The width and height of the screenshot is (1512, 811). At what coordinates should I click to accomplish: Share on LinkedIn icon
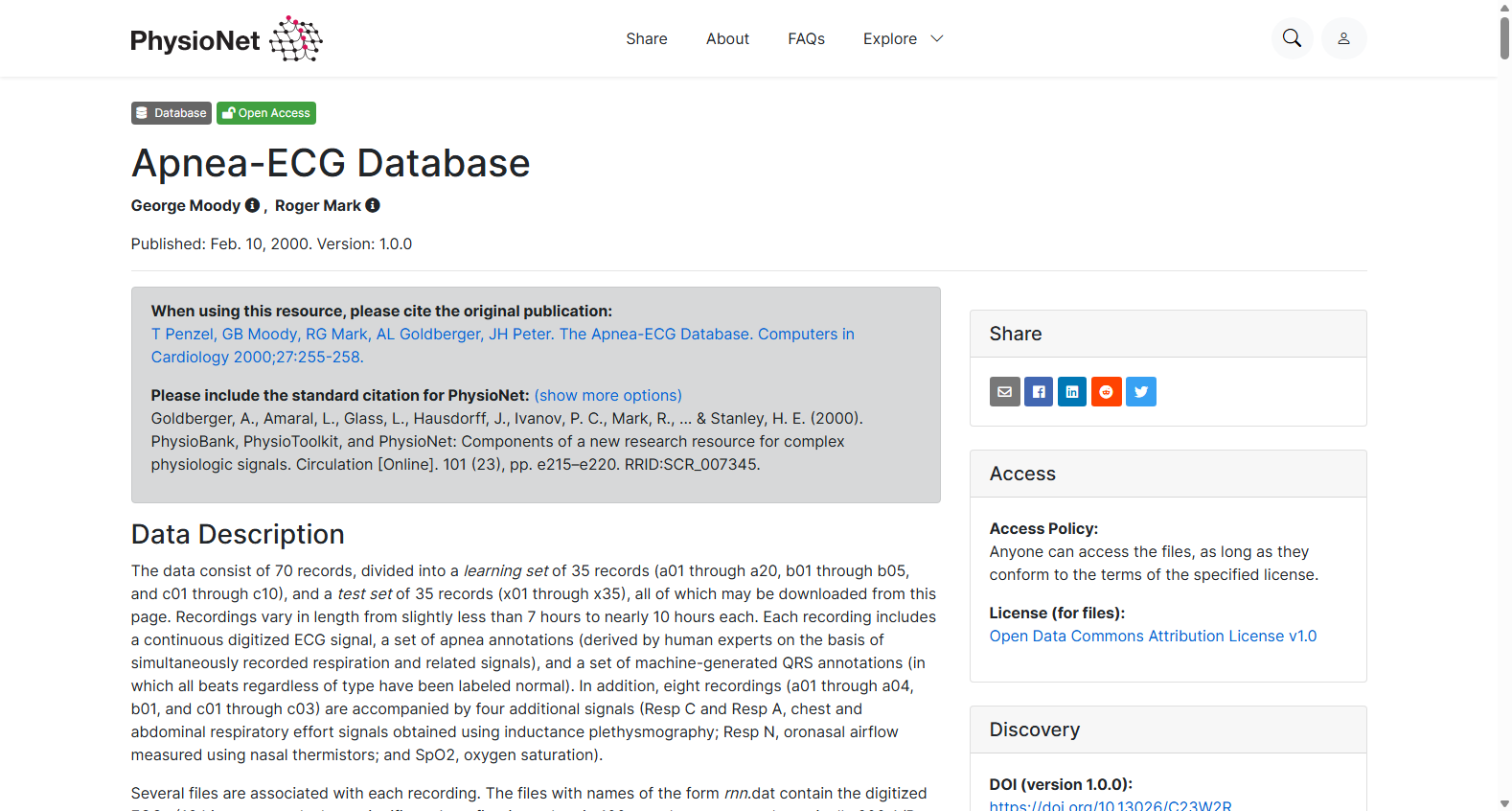pyautogui.click(x=1072, y=391)
